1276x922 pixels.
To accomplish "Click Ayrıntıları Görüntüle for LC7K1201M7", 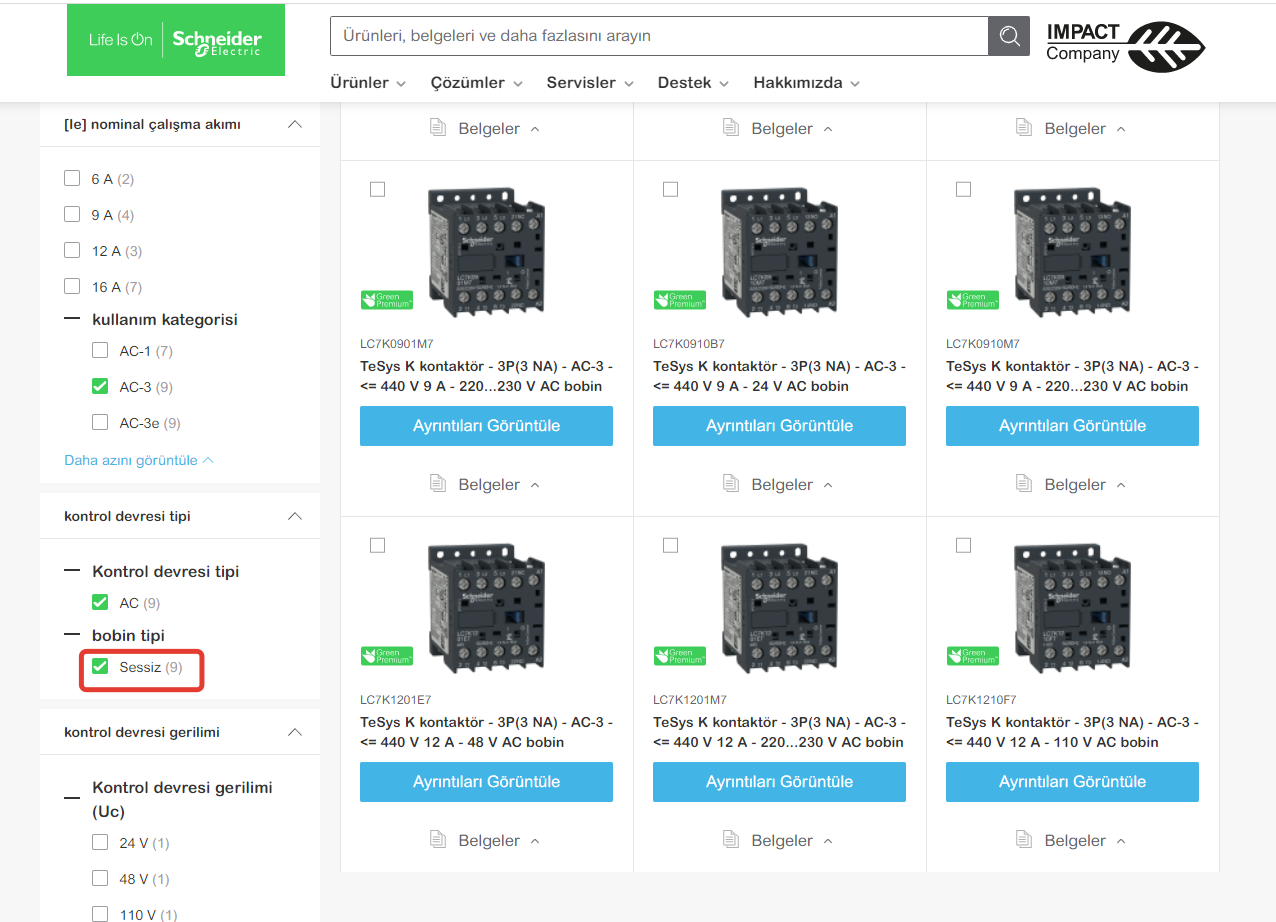I will click(779, 781).
